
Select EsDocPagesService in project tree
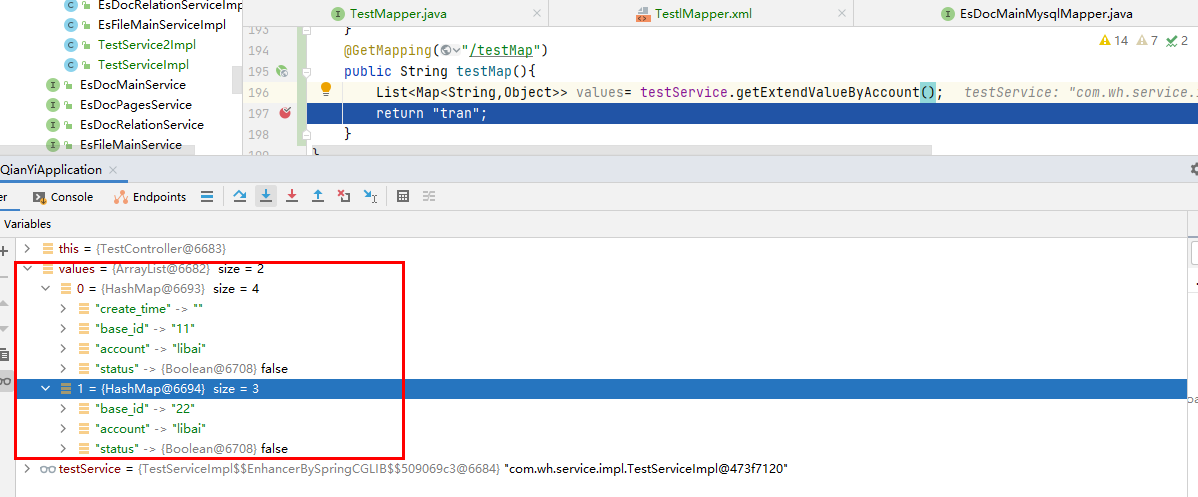pos(135,104)
